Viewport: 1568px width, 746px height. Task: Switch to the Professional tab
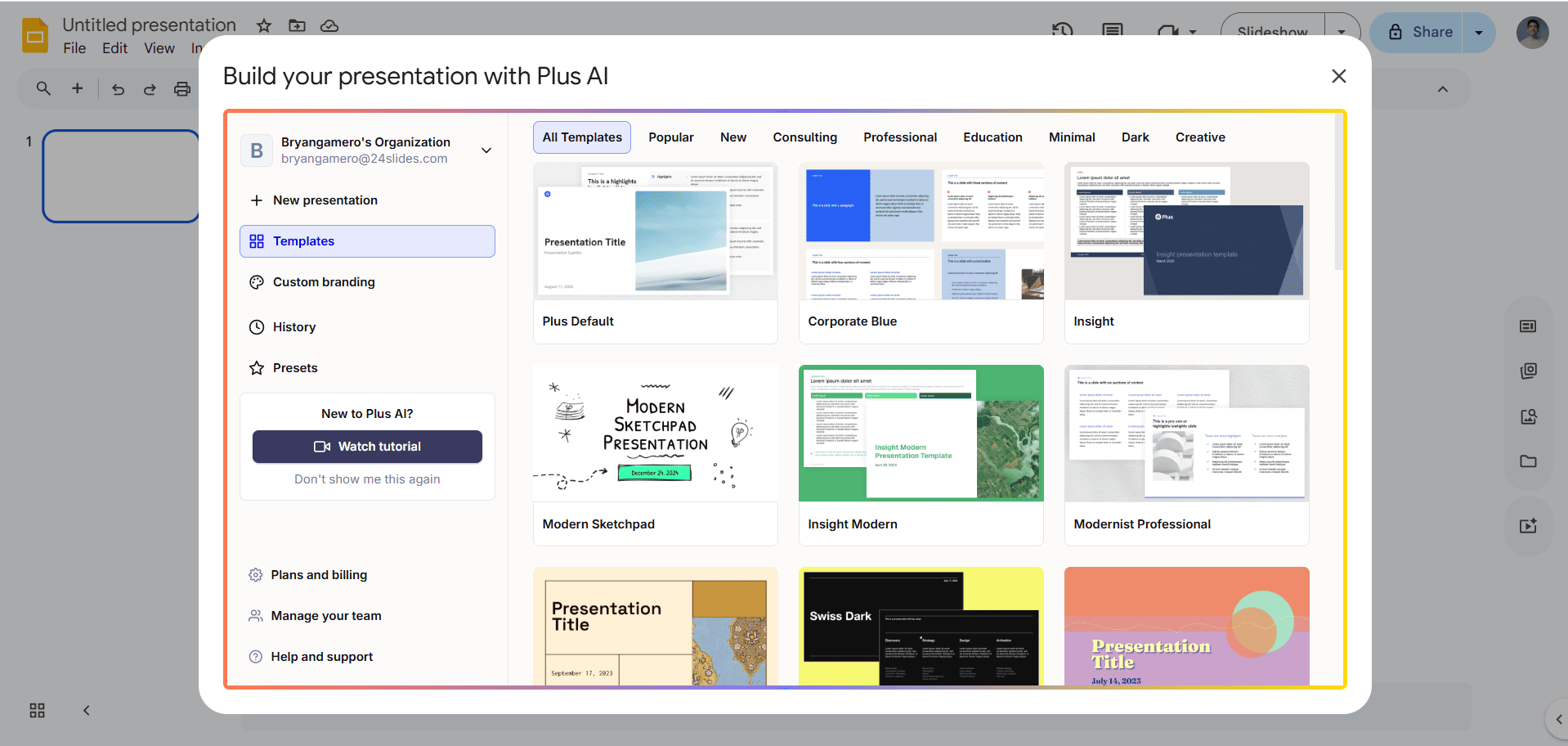(900, 137)
